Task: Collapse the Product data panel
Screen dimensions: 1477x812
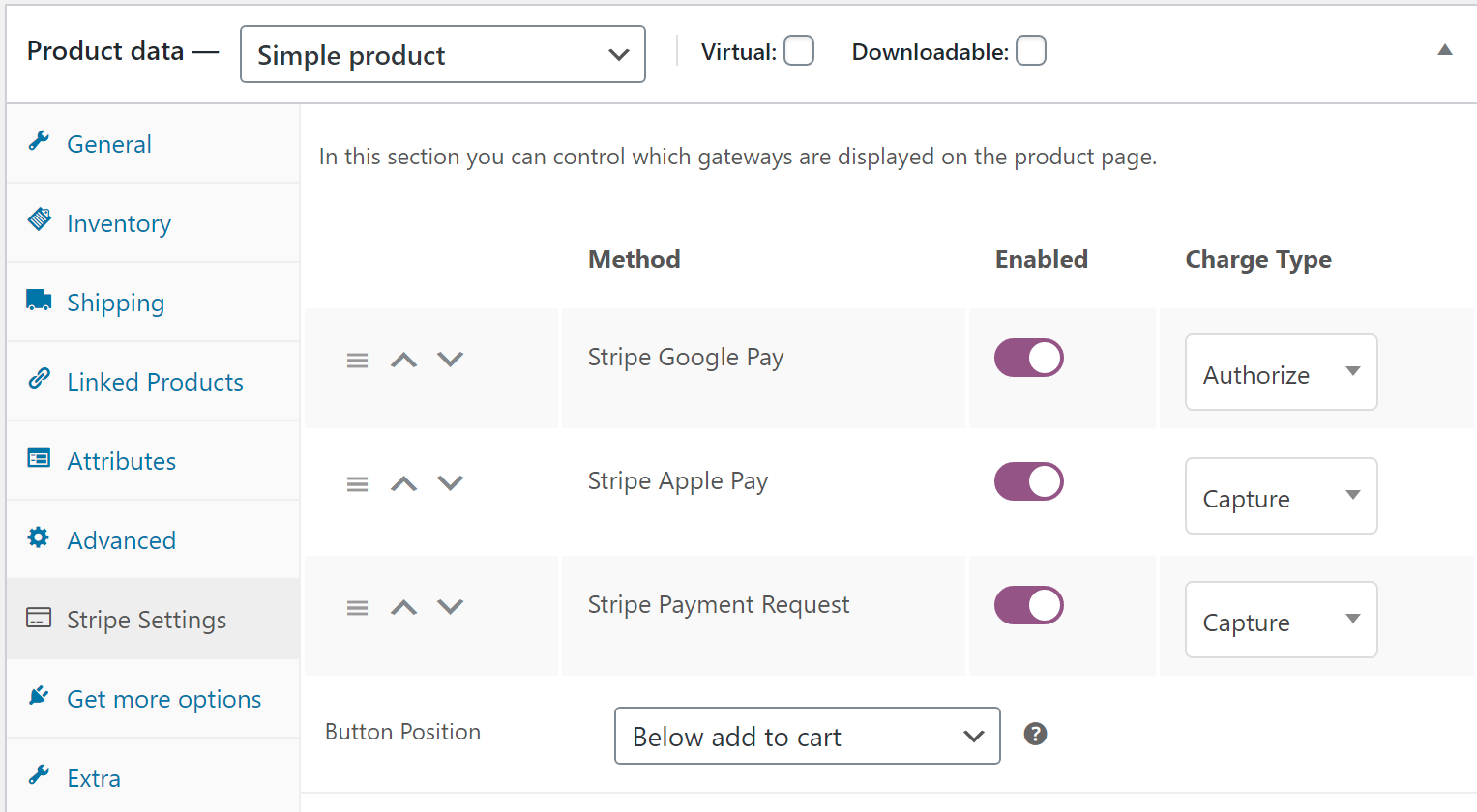Action: coord(1445,50)
